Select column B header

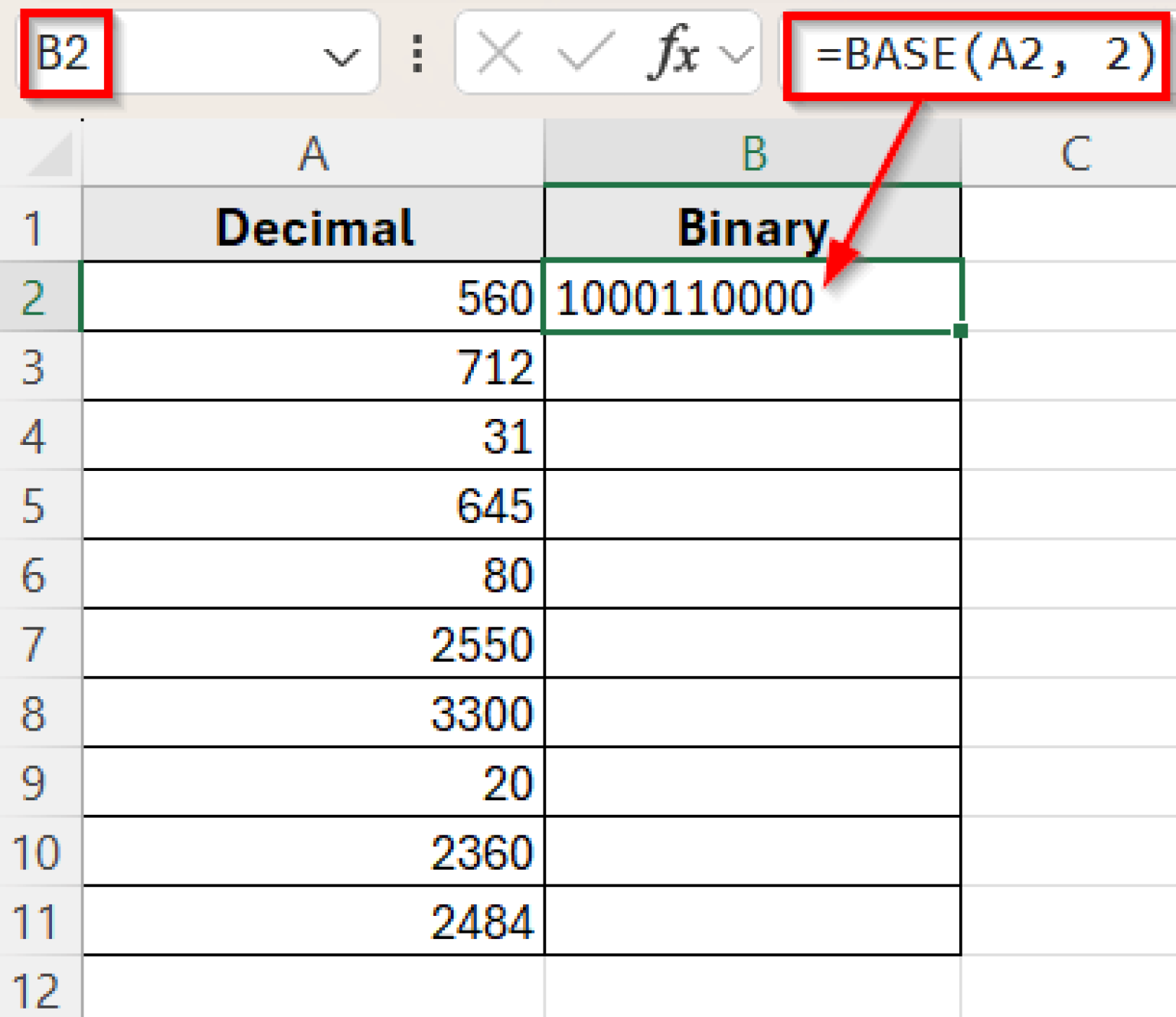click(753, 154)
